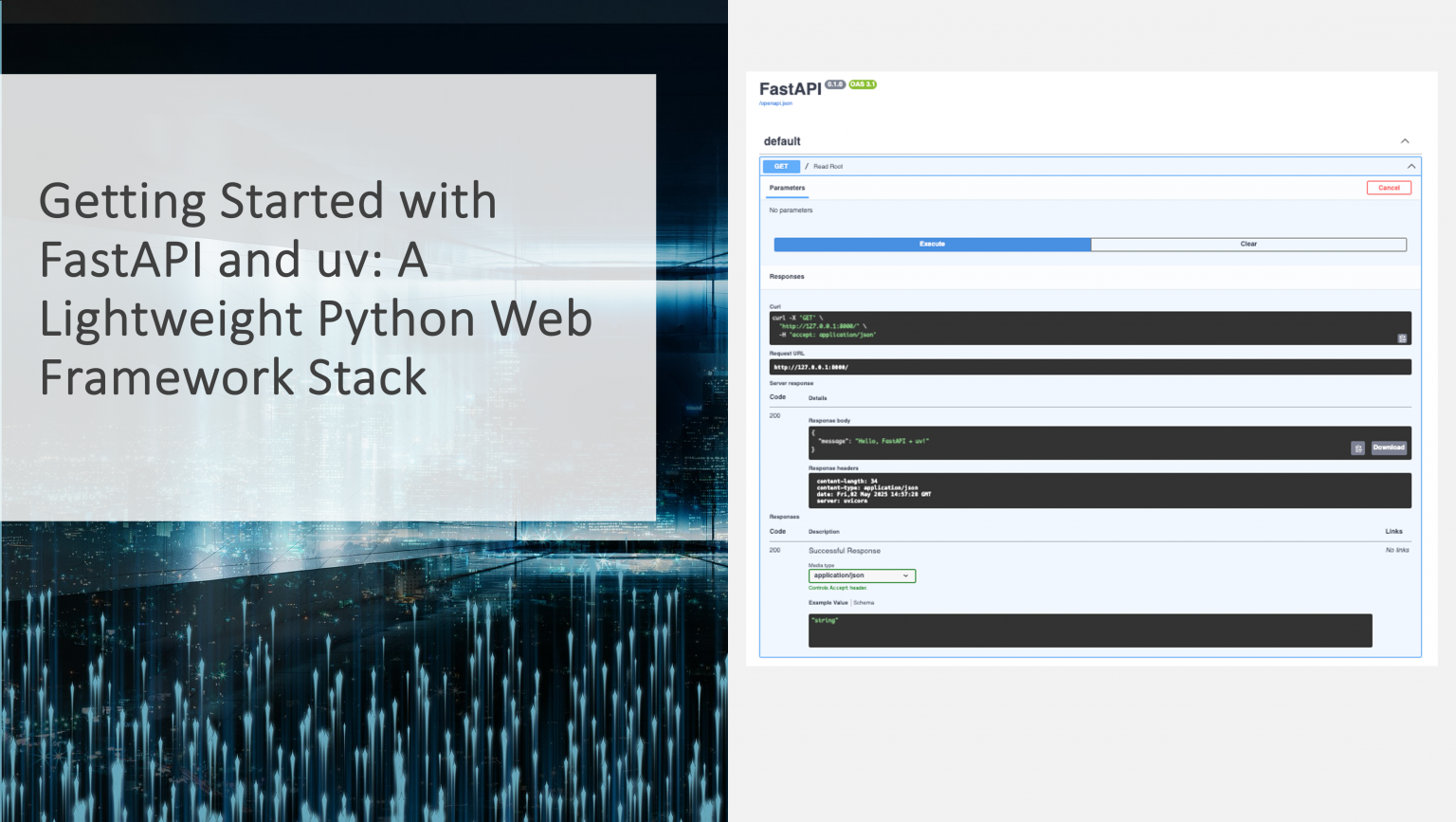Click the response headers code block
The height and width of the screenshot is (822, 1456).
pos(1107,490)
